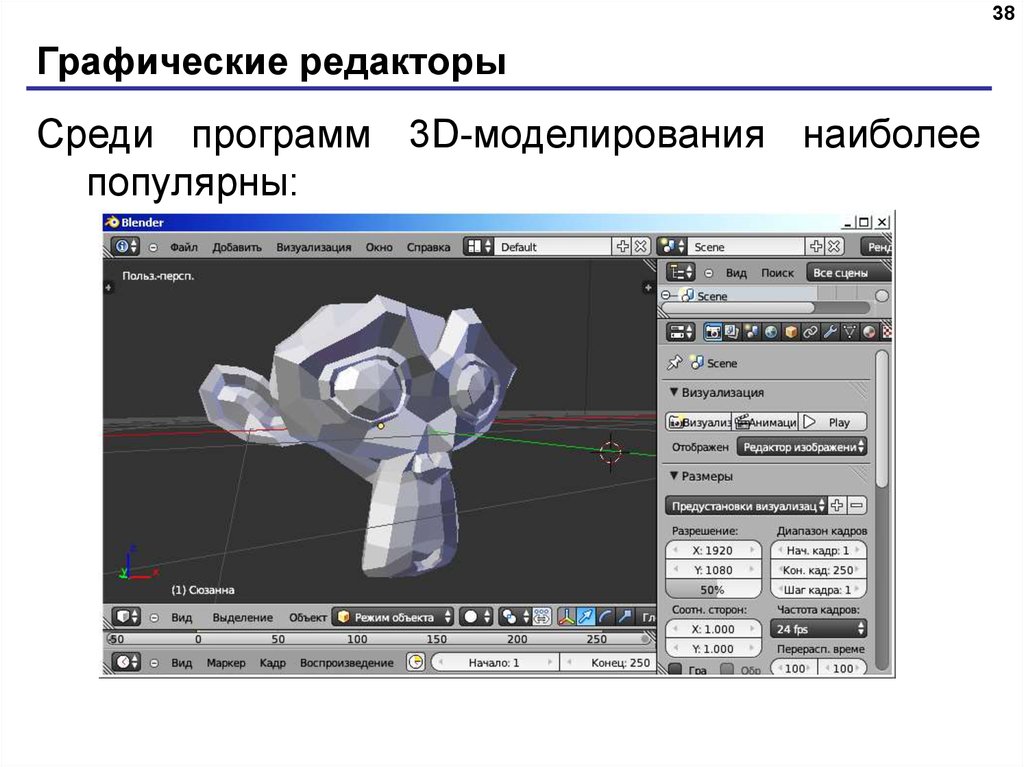This screenshot has height=767, width=1024.
Task: Open the Outliner editor type selector
Action: click(x=681, y=272)
